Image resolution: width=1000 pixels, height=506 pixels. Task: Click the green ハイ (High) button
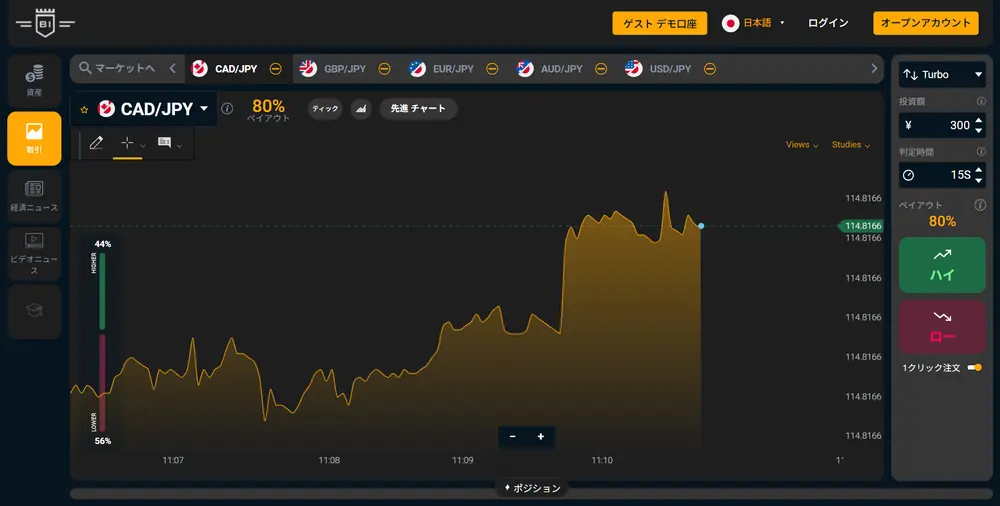(942, 265)
